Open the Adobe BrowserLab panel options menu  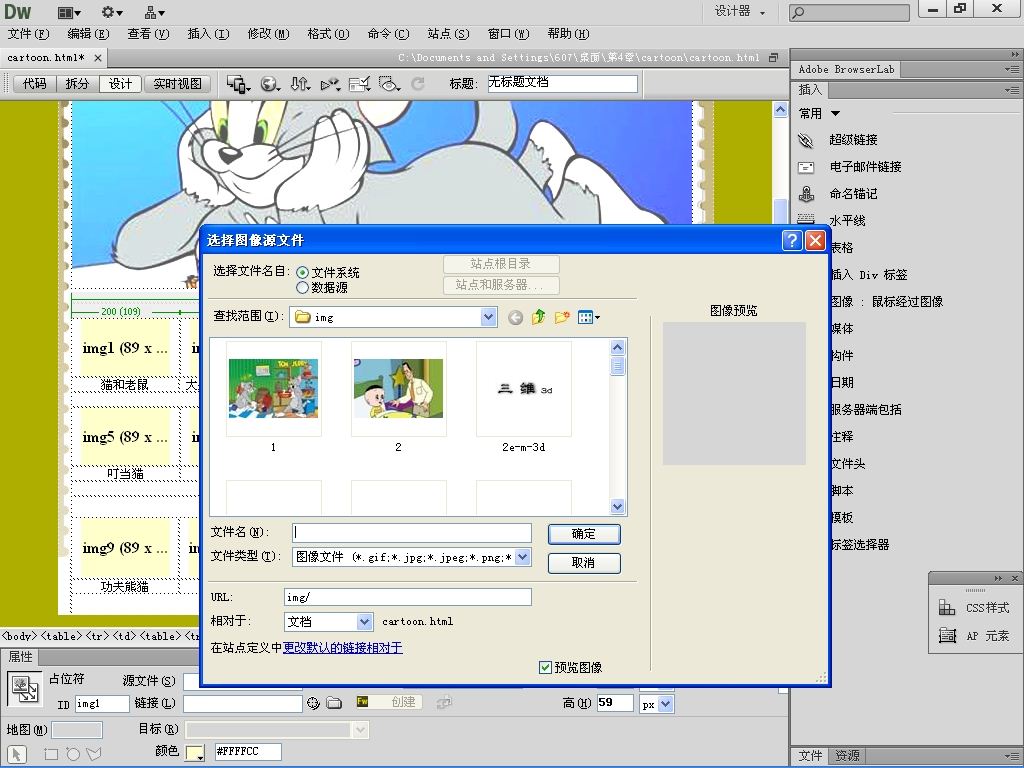click(x=1012, y=69)
